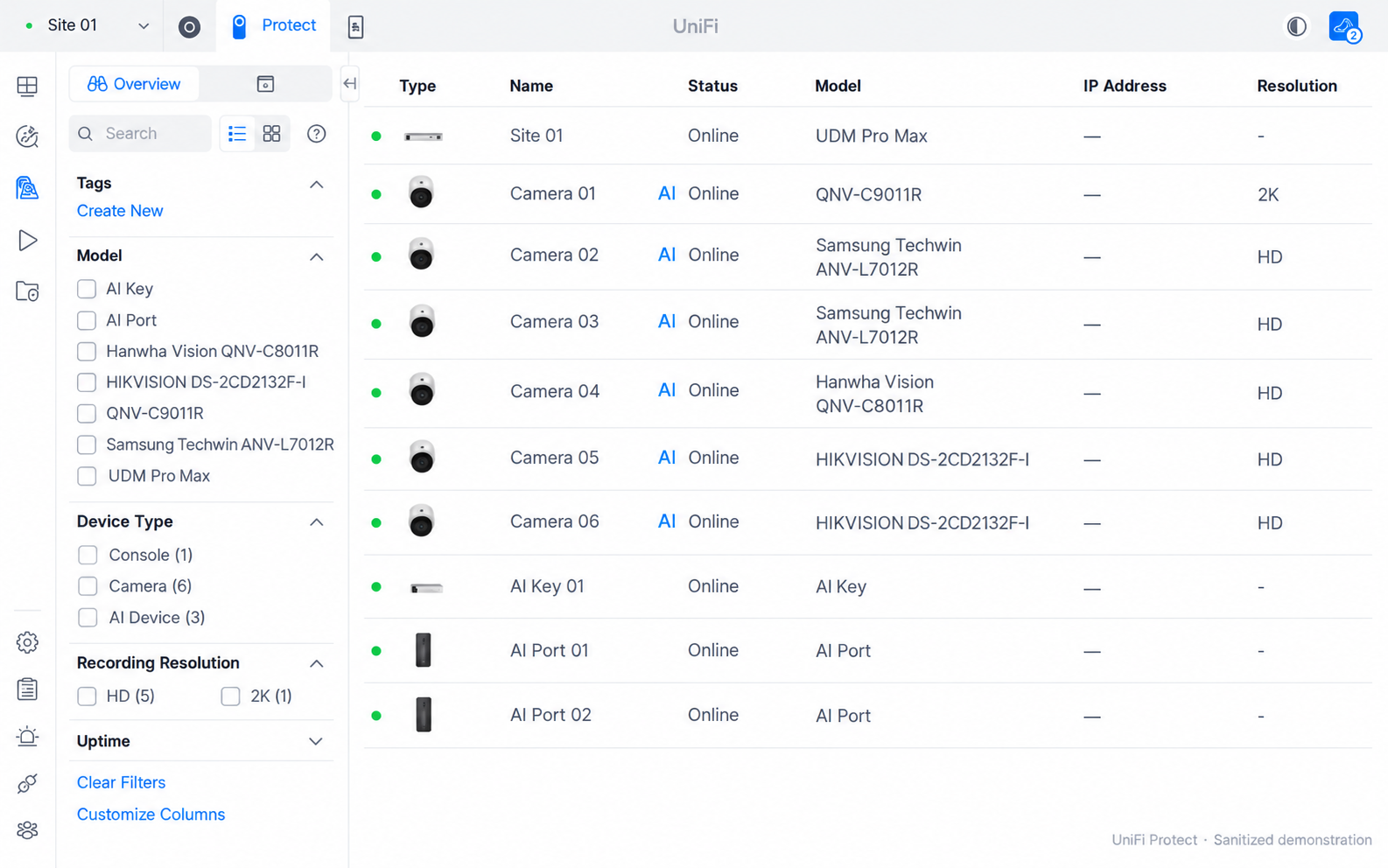Open the alarm siren icon in sidebar
Viewport: 1388px width, 868px height.
pos(27,736)
